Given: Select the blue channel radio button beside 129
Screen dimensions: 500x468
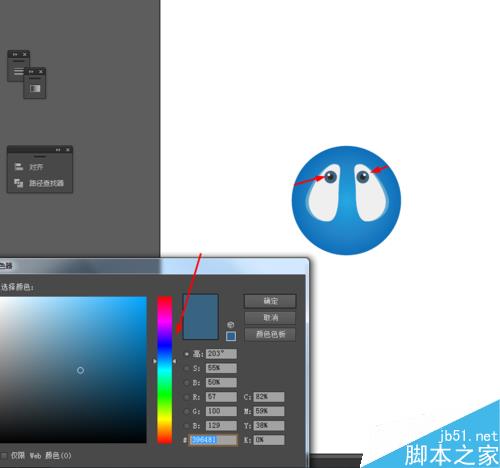Looking at the screenshot, I should point(187,426).
